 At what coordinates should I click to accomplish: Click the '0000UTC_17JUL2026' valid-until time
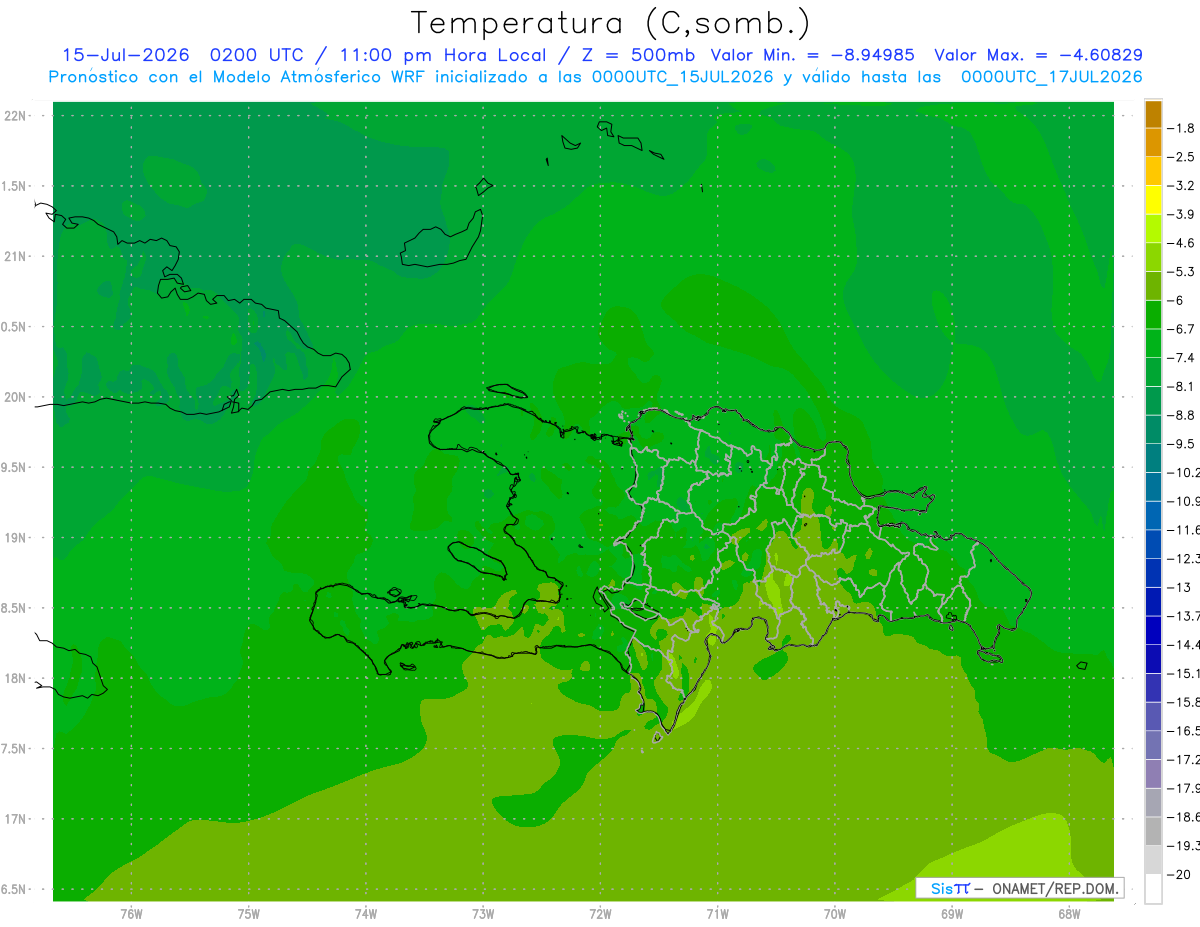[1051, 77]
